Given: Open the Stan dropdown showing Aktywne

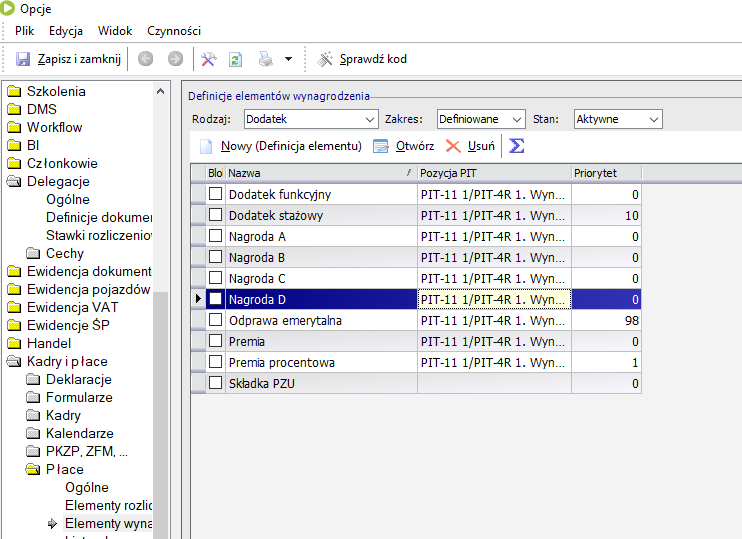Looking at the screenshot, I should (x=618, y=119).
